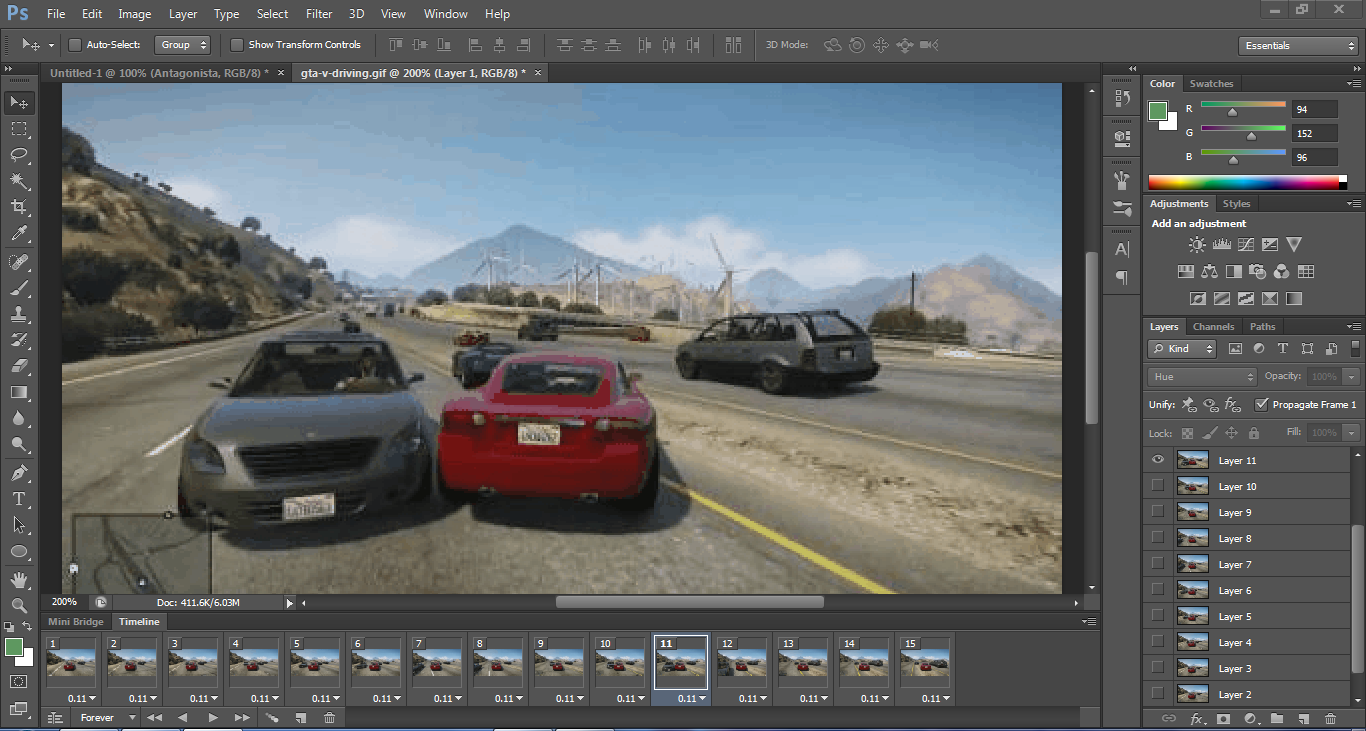Show Layer 6 via visibility box
This screenshot has width=1366, height=731.
click(1158, 590)
